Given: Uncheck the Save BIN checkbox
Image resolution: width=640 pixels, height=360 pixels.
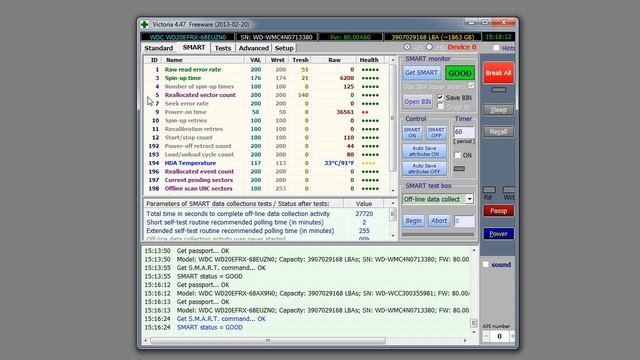Looking at the screenshot, I should click(x=440, y=98).
